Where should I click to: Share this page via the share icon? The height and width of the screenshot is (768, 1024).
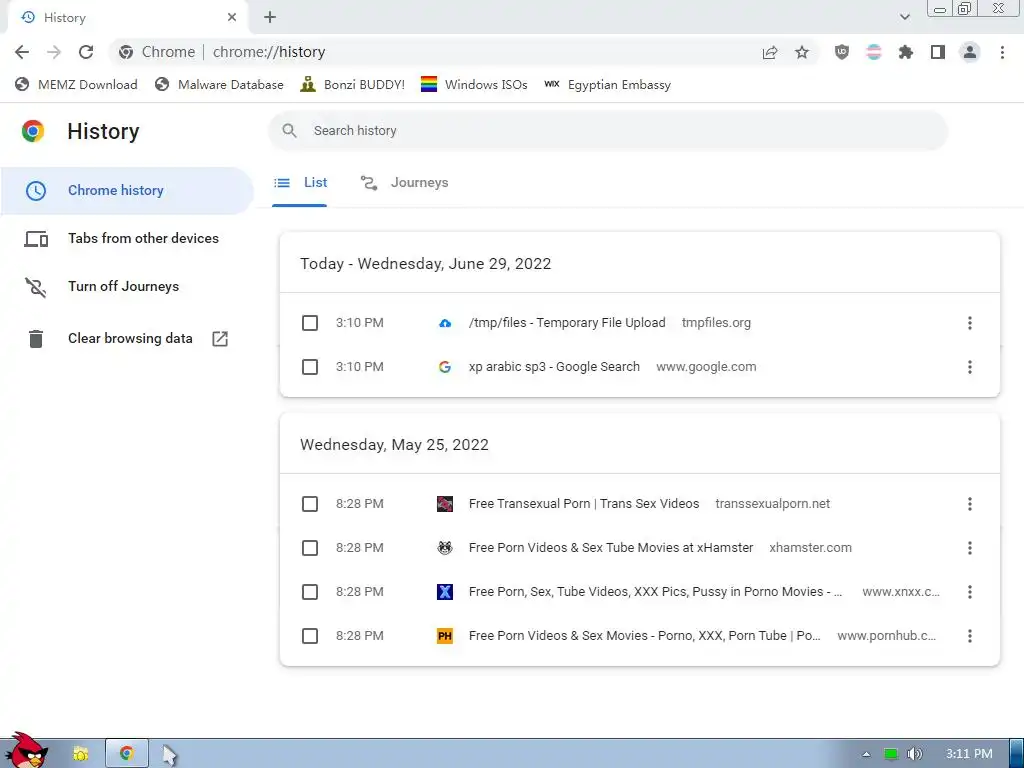pyautogui.click(x=770, y=52)
